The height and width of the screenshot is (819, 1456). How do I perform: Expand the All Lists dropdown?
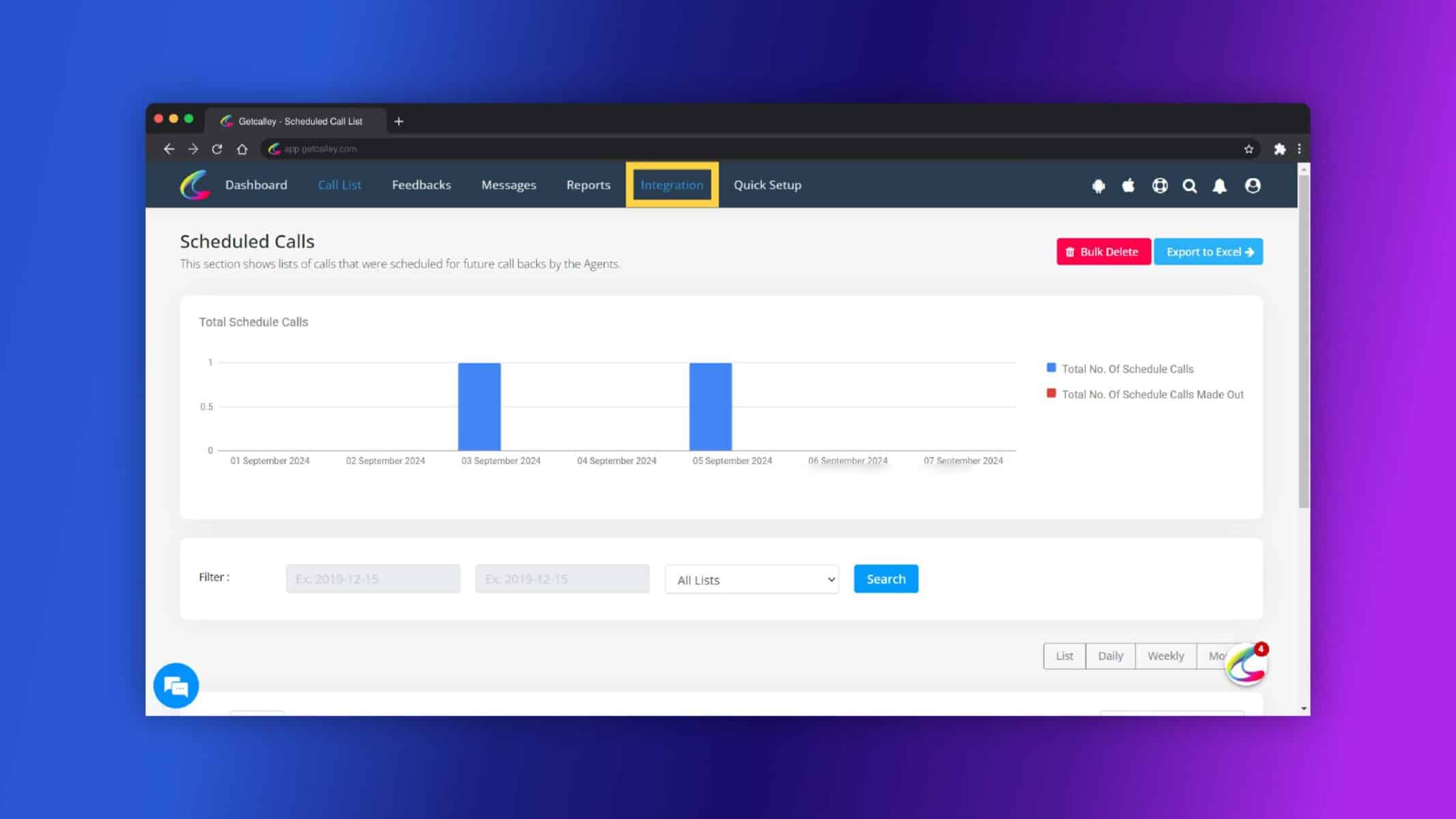coord(752,579)
